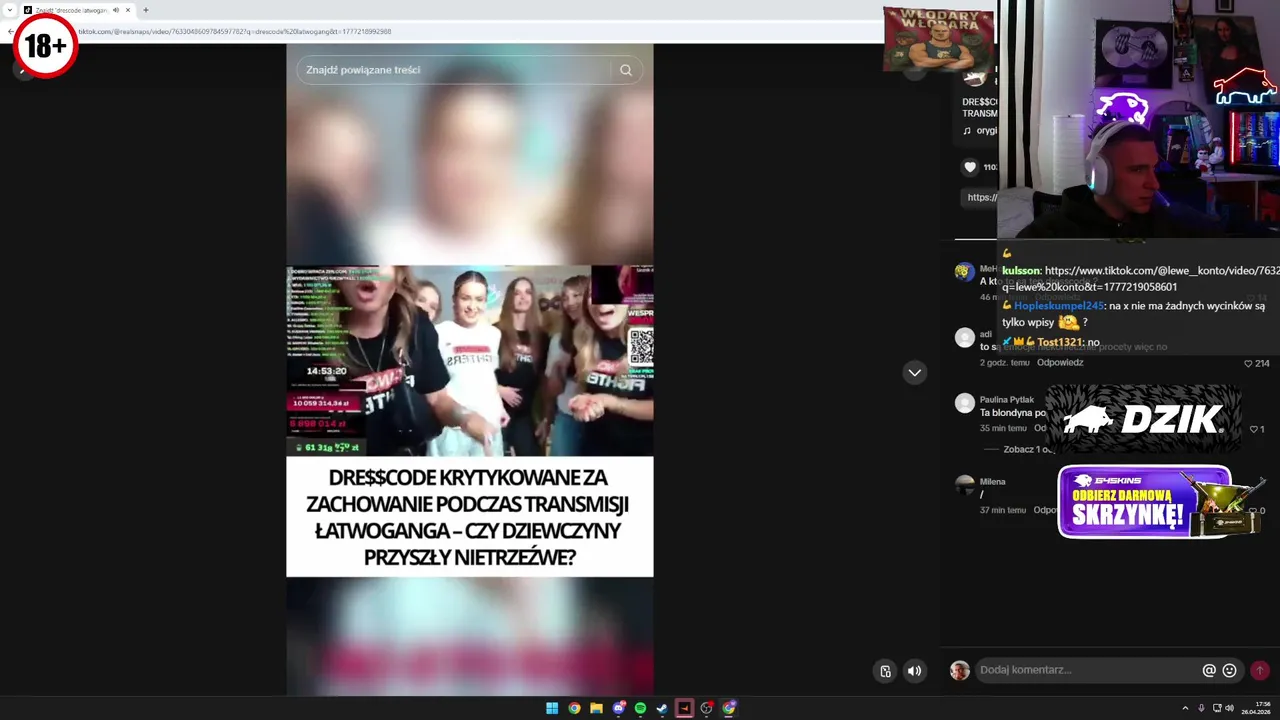Viewport: 1280px width, 720px height.
Task: Open adi's profile avatar
Action: point(965,338)
